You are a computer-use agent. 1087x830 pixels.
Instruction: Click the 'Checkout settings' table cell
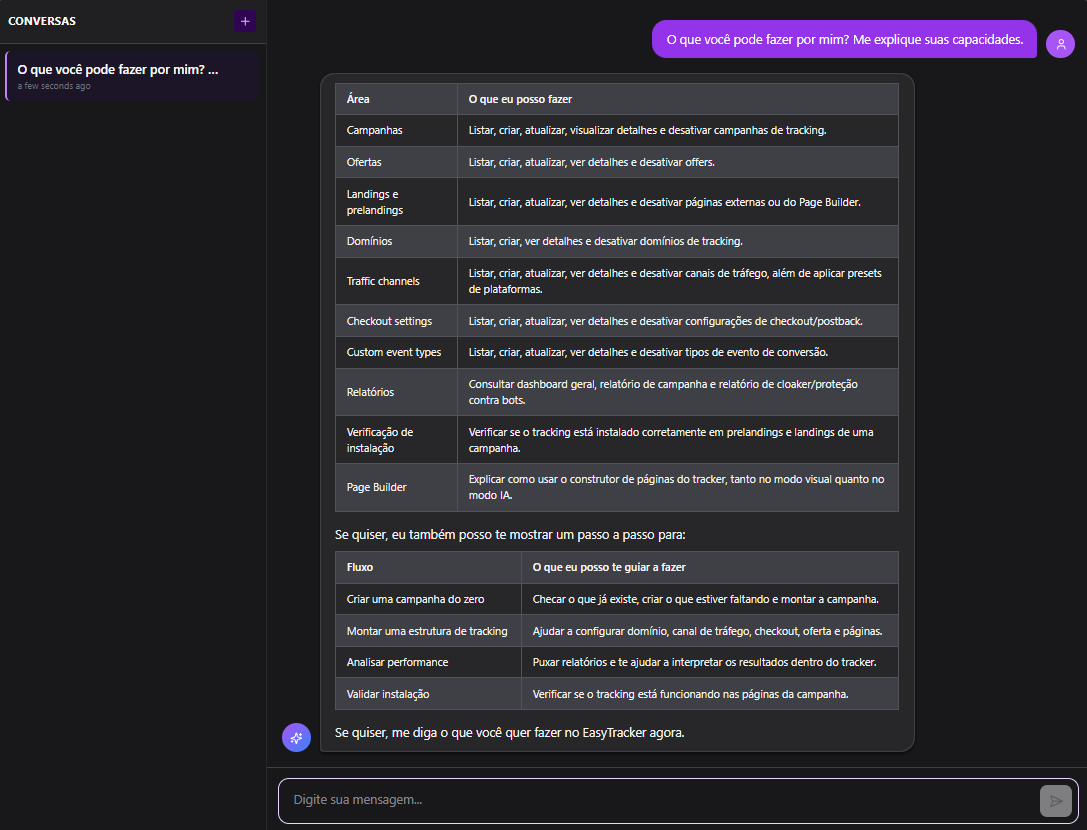coord(396,321)
